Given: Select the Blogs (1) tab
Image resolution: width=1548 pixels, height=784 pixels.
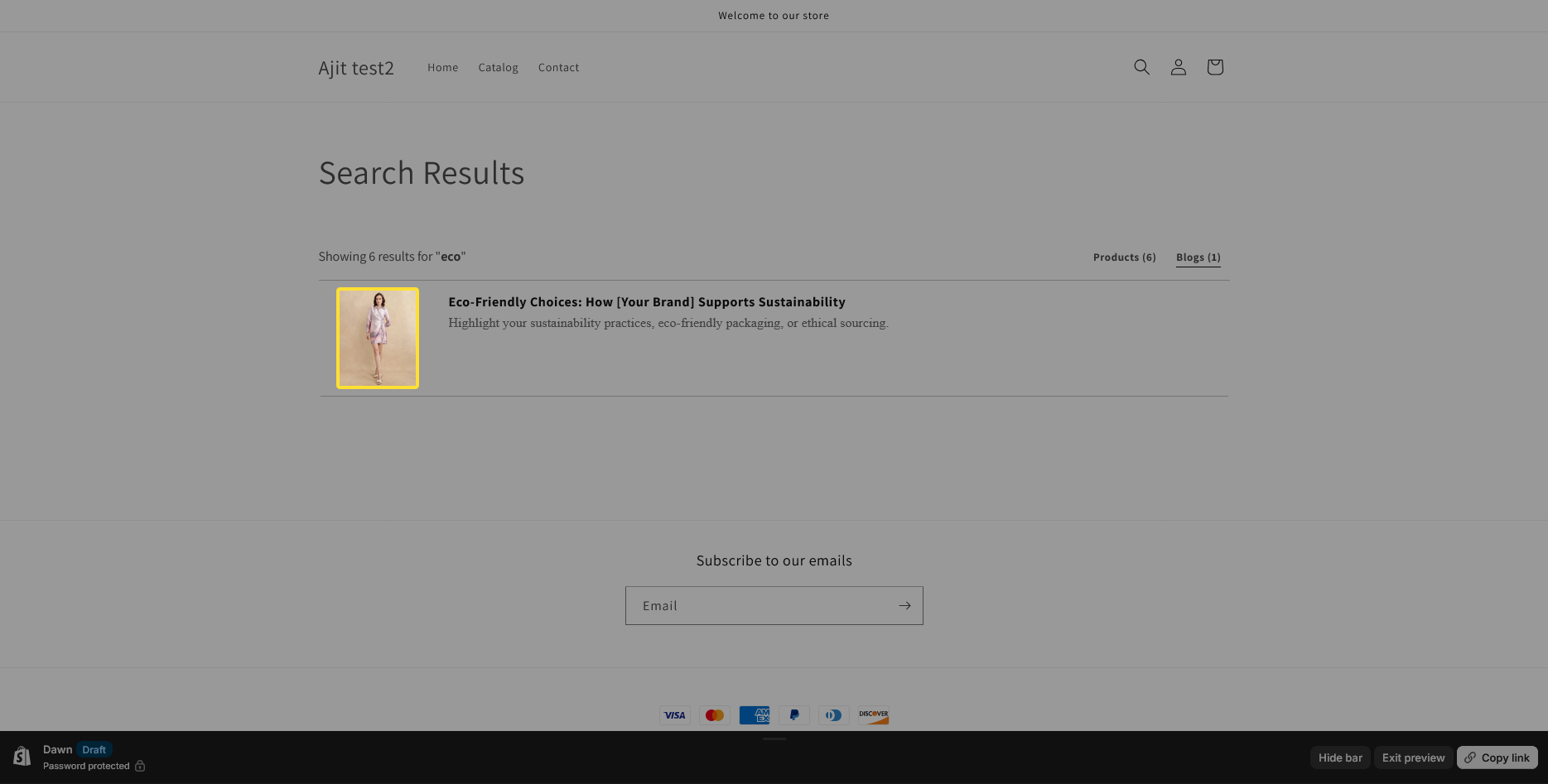Looking at the screenshot, I should click(1198, 257).
